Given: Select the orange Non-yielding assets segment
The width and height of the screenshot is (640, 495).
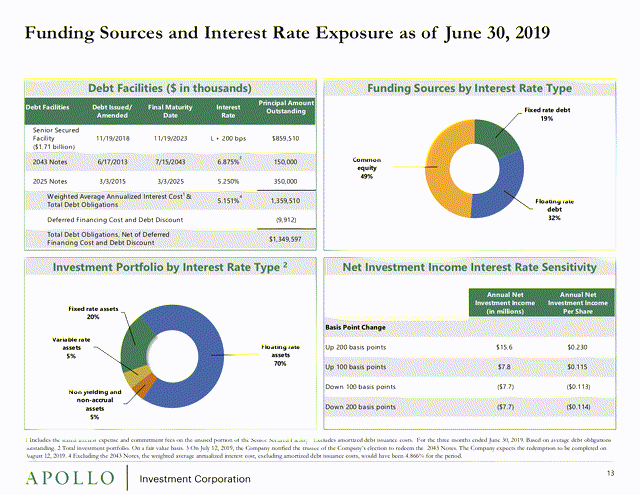Looking at the screenshot, I should coord(144,386).
